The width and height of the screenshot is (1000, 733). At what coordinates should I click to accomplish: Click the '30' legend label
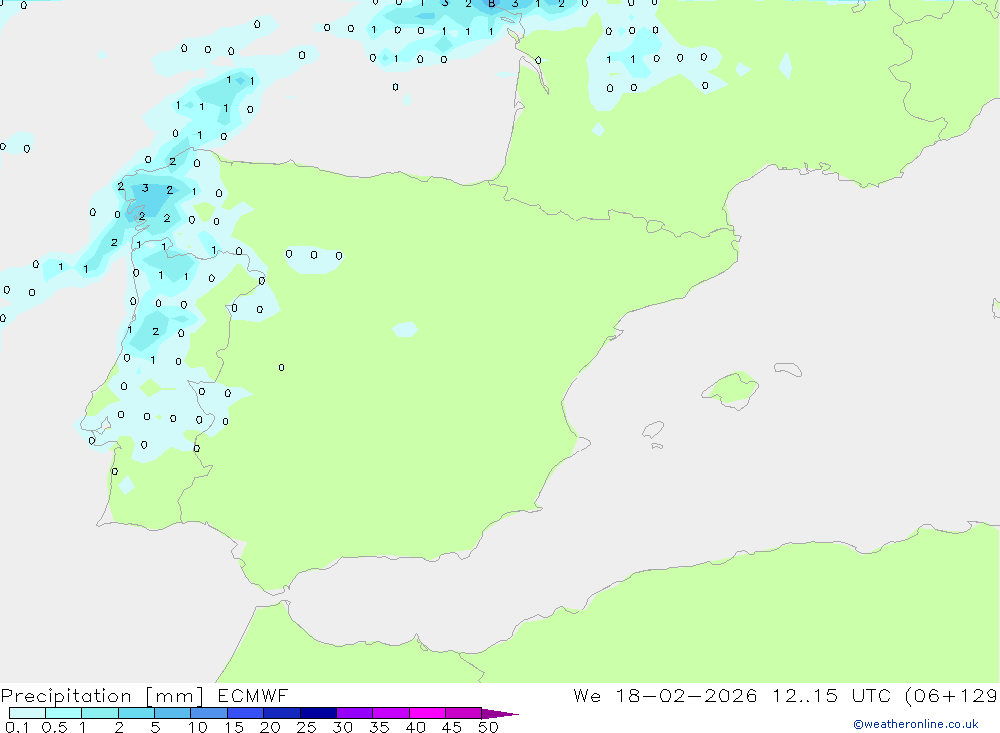[x=342, y=727]
